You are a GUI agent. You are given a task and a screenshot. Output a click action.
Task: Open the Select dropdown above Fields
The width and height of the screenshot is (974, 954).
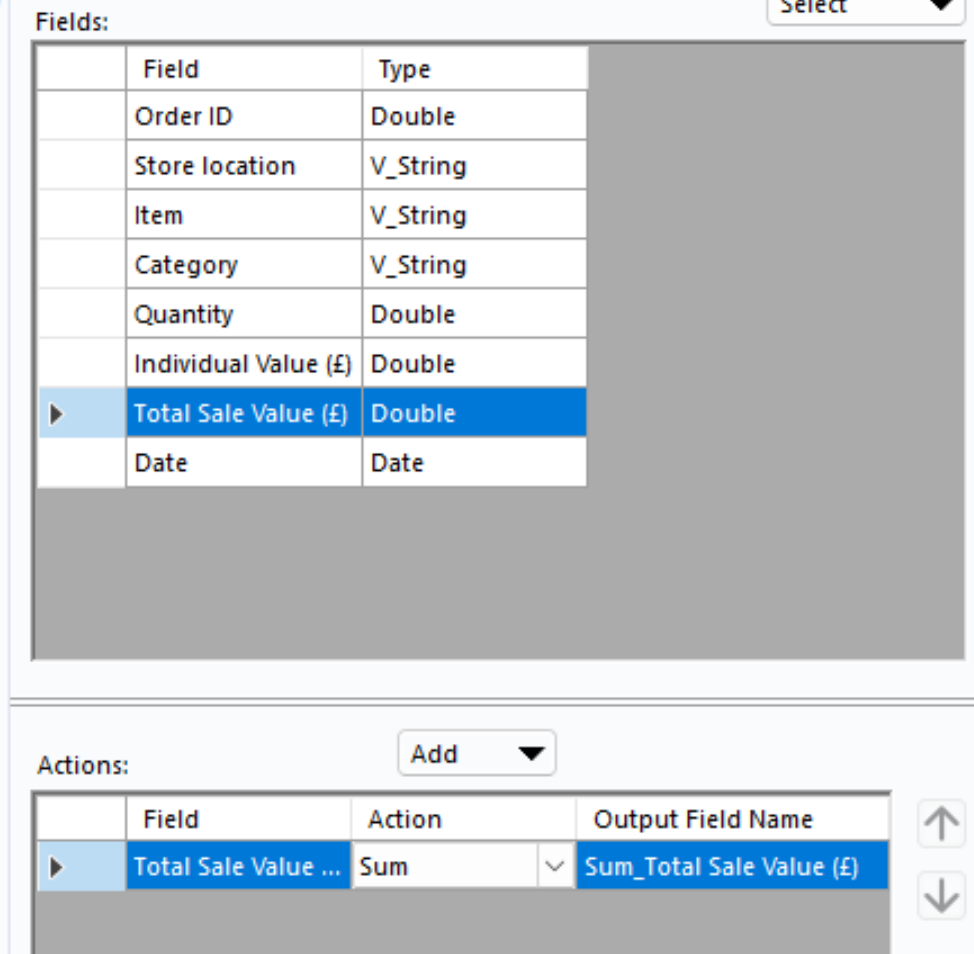pos(865,8)
